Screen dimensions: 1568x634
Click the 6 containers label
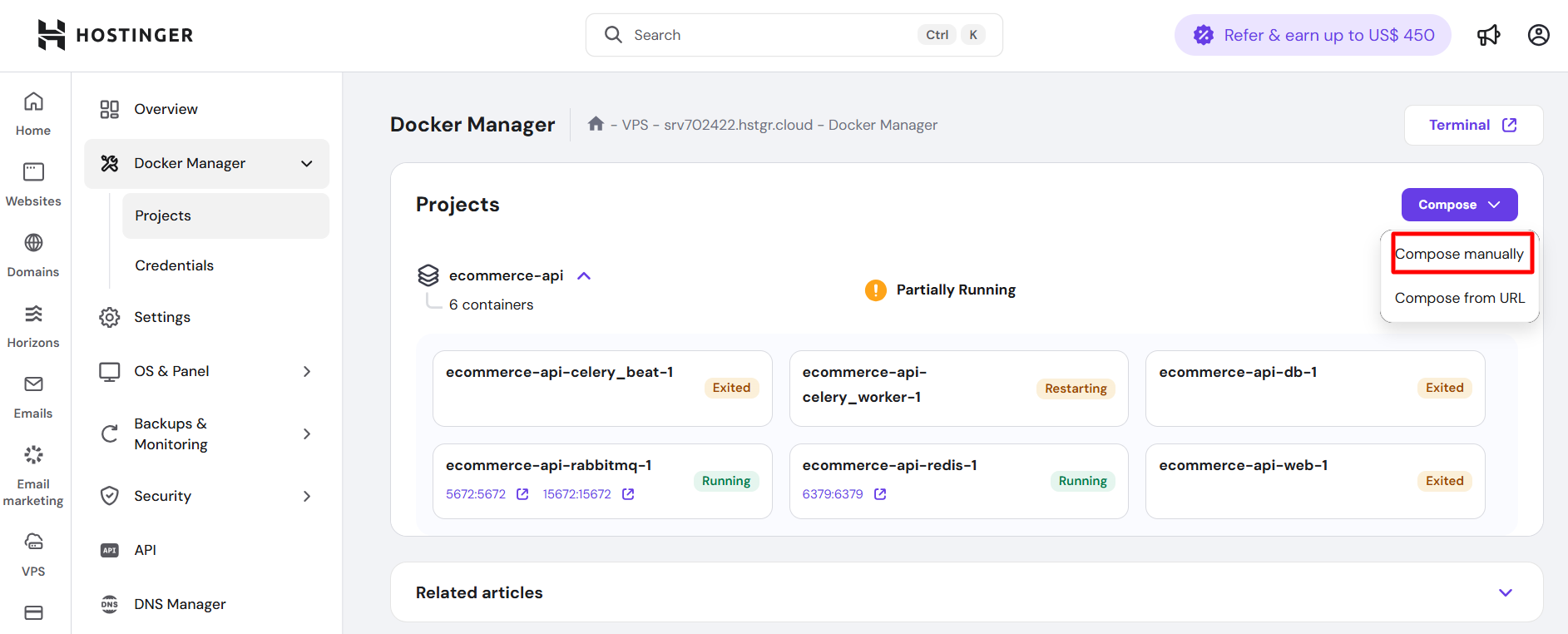(491, 305)
